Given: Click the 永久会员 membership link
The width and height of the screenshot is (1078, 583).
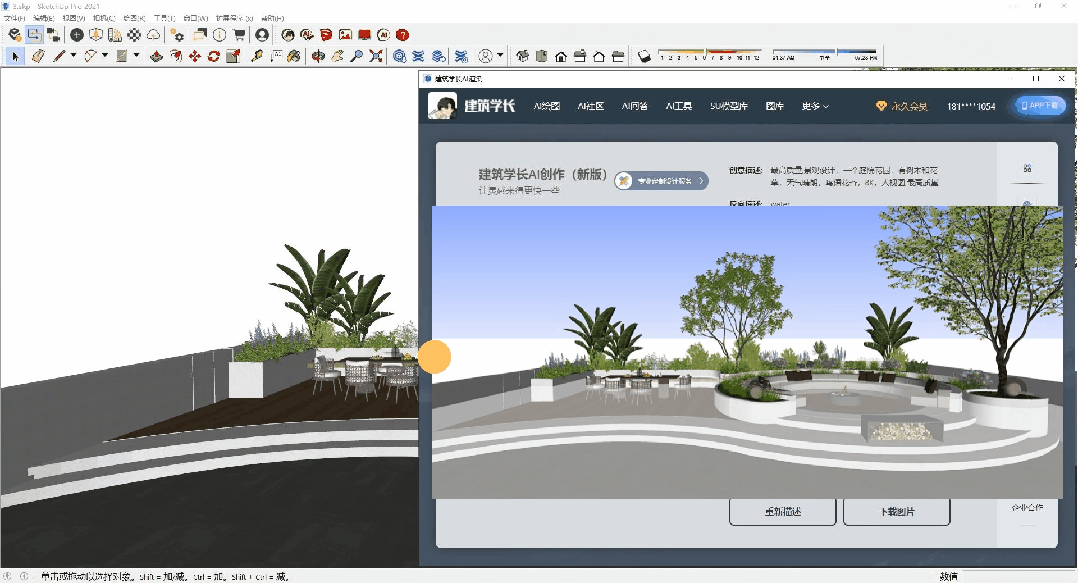Looking at the screenshot, I should pyautogui.click(x=901, y=107).
